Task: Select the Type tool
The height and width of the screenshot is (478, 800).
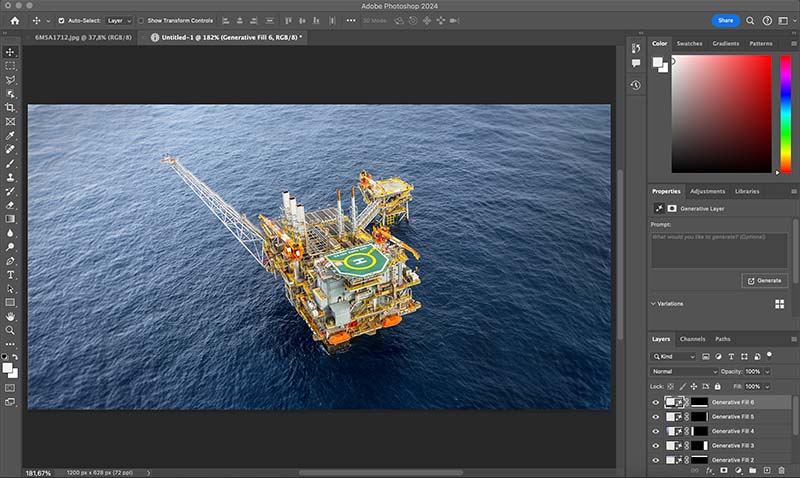Action: click(11, 274)
